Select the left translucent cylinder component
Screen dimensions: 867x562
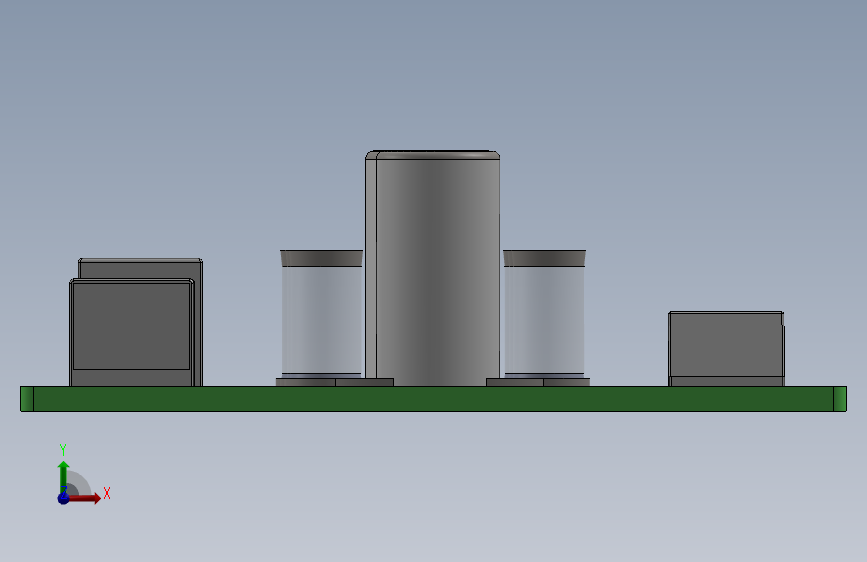[322, 321]
